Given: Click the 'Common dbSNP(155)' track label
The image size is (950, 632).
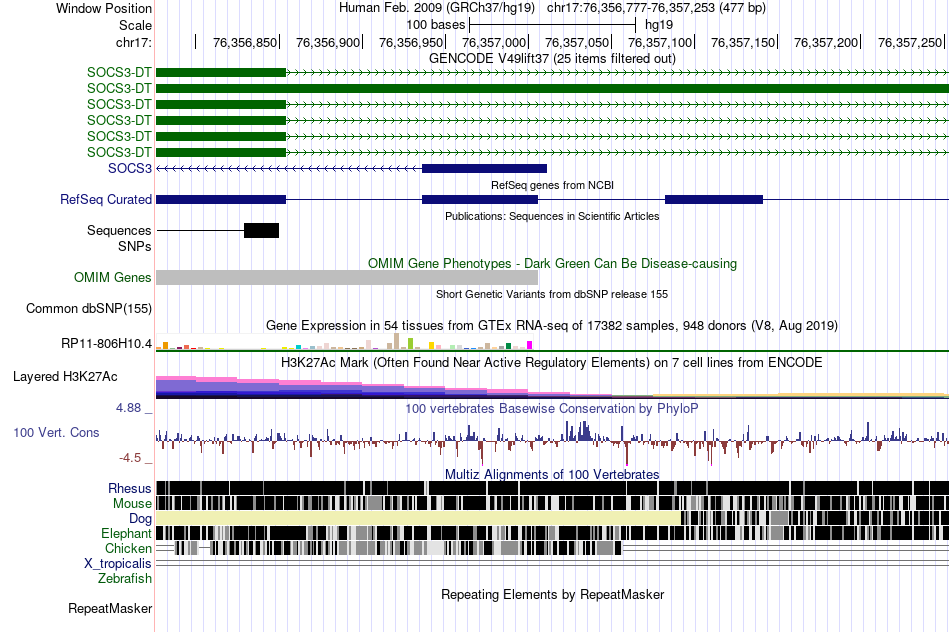Looking at the screenshot, I should (x=89, y=308).
